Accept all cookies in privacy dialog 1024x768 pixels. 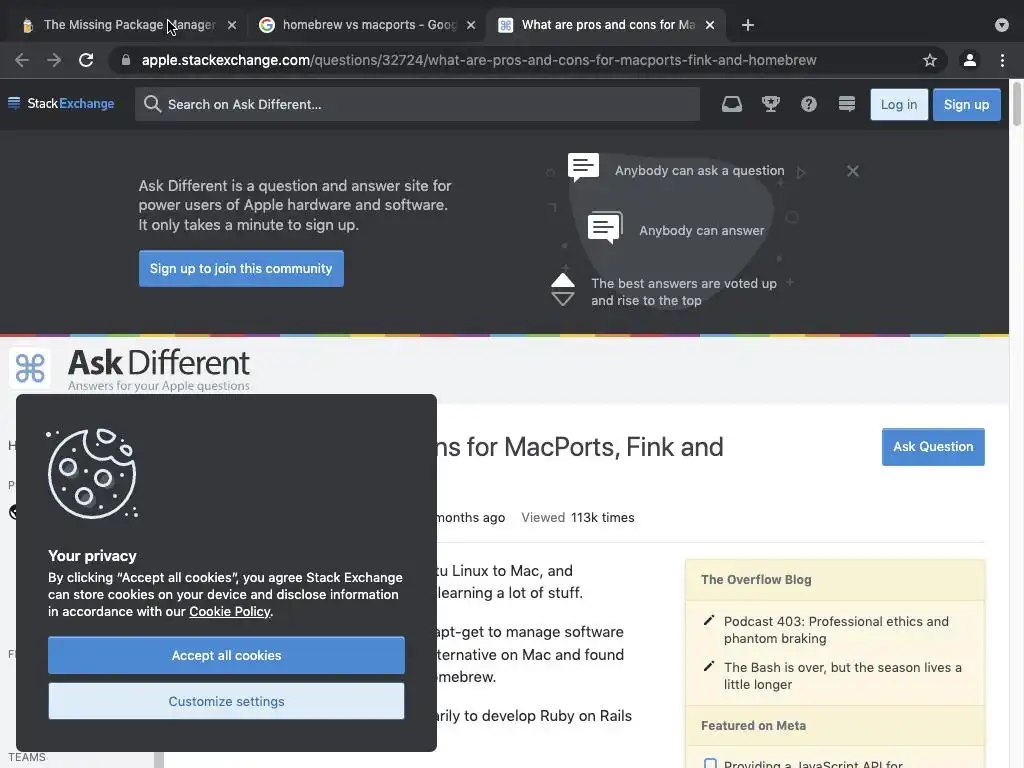coord(226,655)
